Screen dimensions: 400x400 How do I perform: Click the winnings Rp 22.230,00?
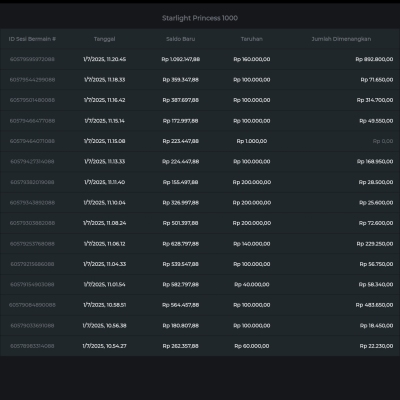[x=376, y=346]
